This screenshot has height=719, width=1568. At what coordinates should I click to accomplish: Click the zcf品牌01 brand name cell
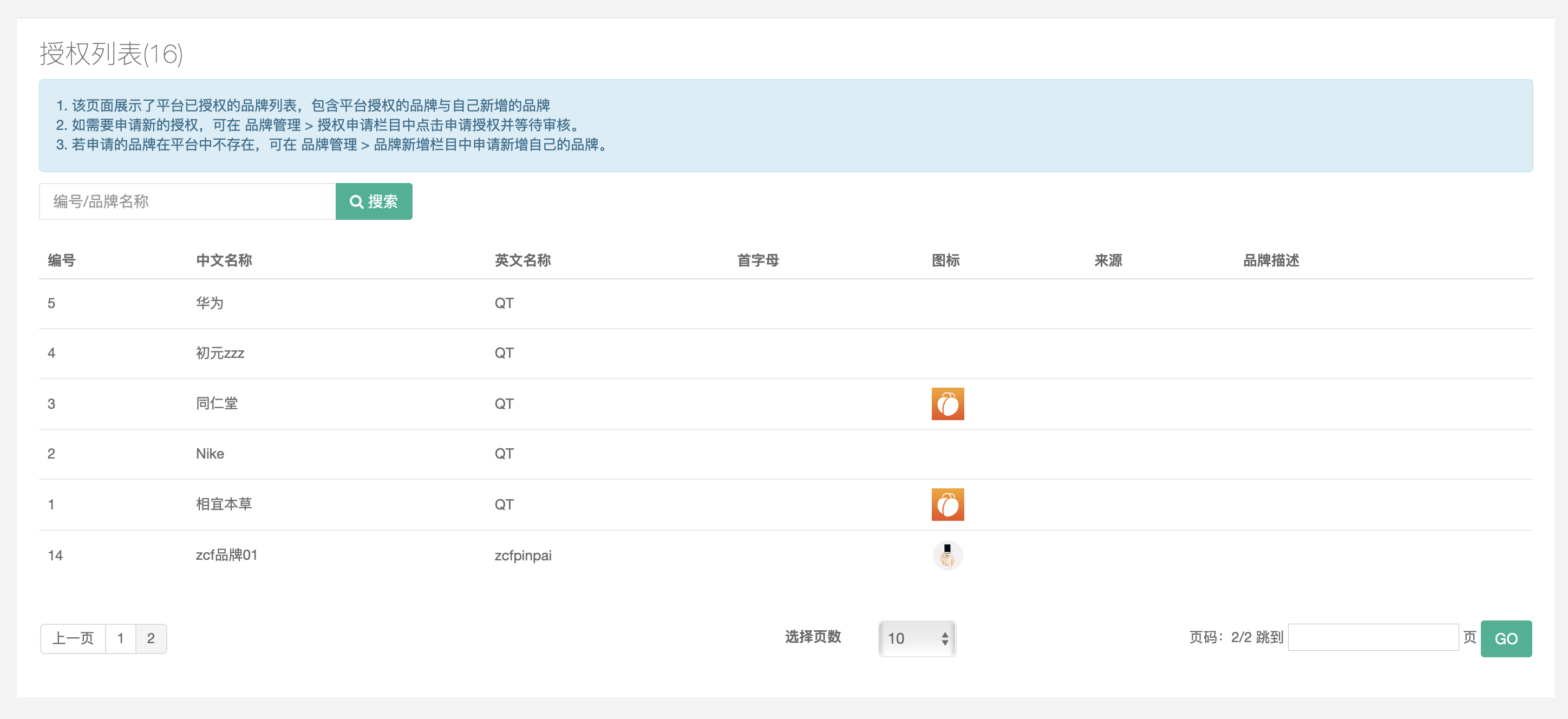[226, 555]
